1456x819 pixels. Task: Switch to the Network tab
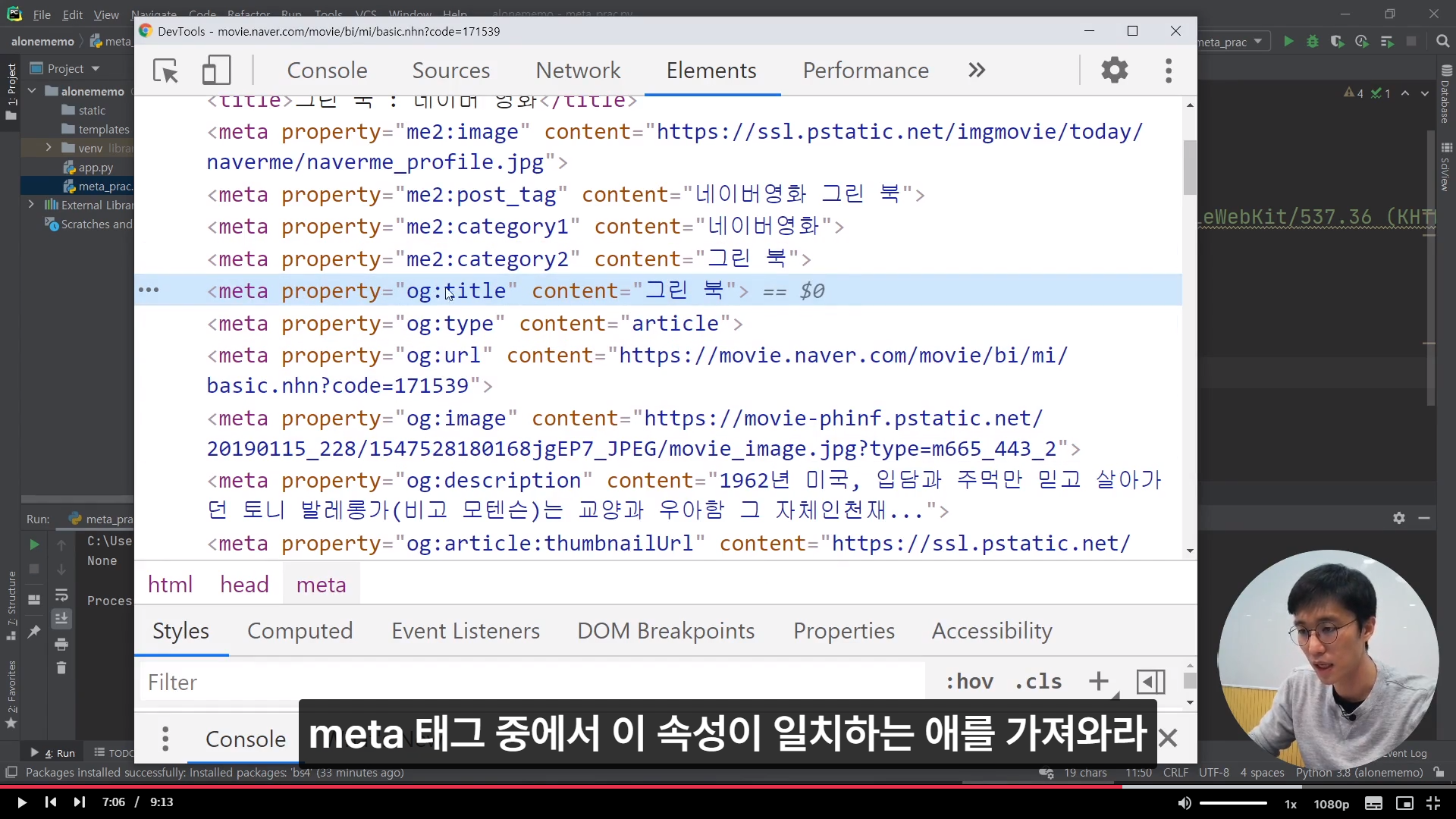point(578,71)
